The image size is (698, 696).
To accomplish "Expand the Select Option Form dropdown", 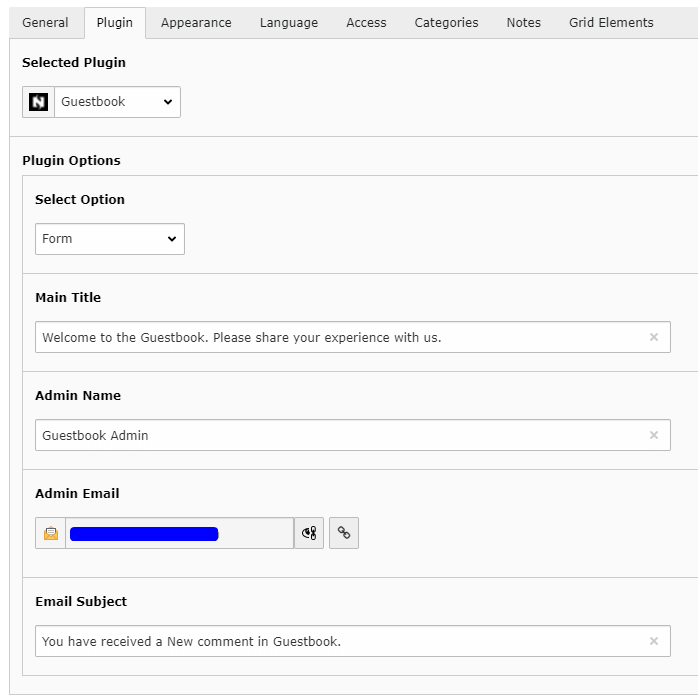I will [110, 239].
